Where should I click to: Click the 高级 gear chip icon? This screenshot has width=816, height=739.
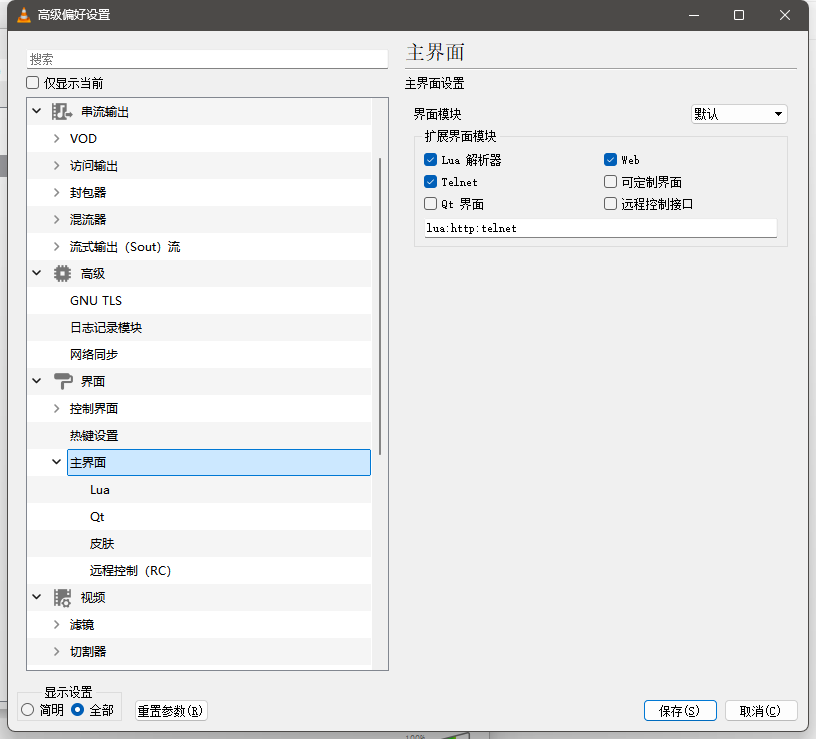tap(62, 274)
